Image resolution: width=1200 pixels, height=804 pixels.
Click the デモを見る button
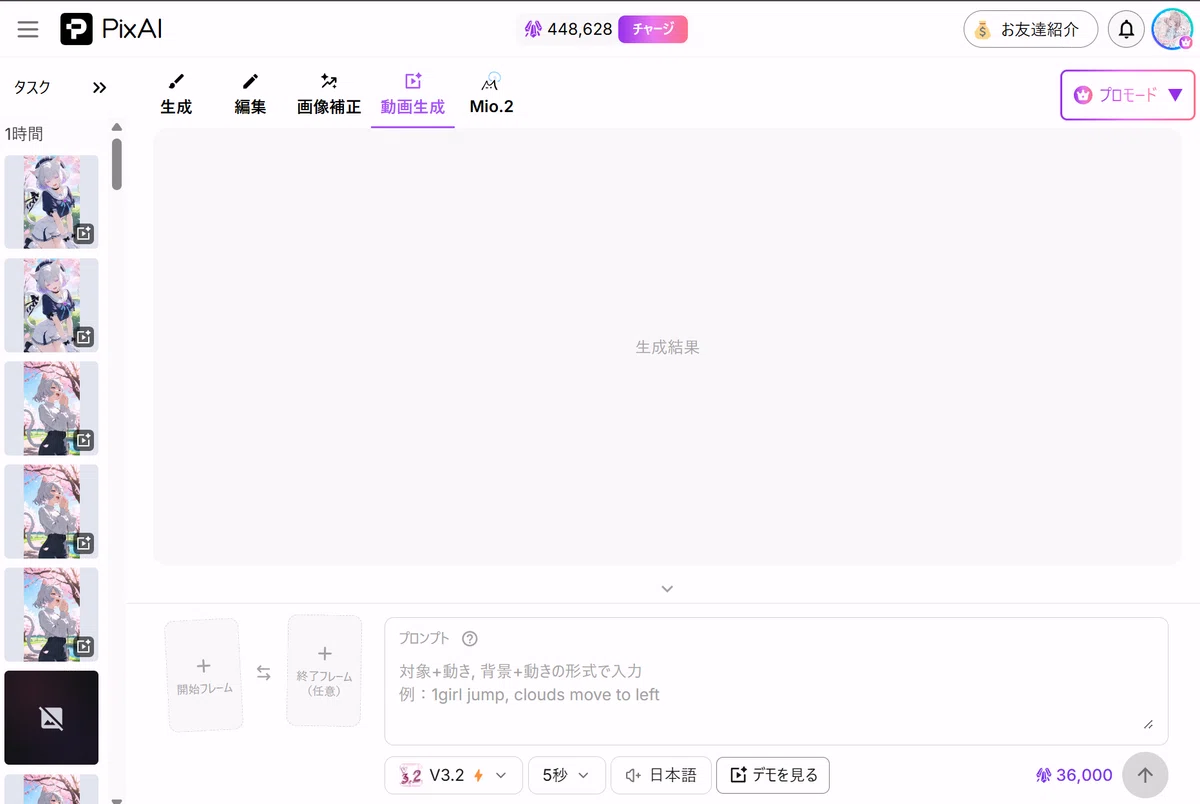click(x=773, y=775)
